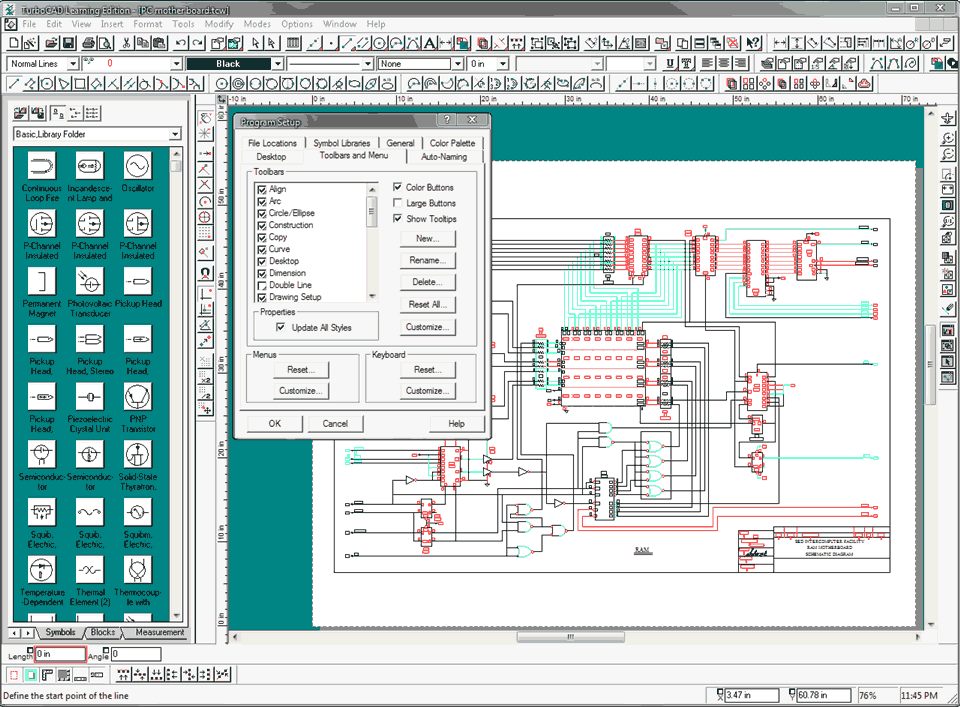This screenshot has height=707, width=960.
Task: Click the Reset All... button
Action: tap(427, 304)
